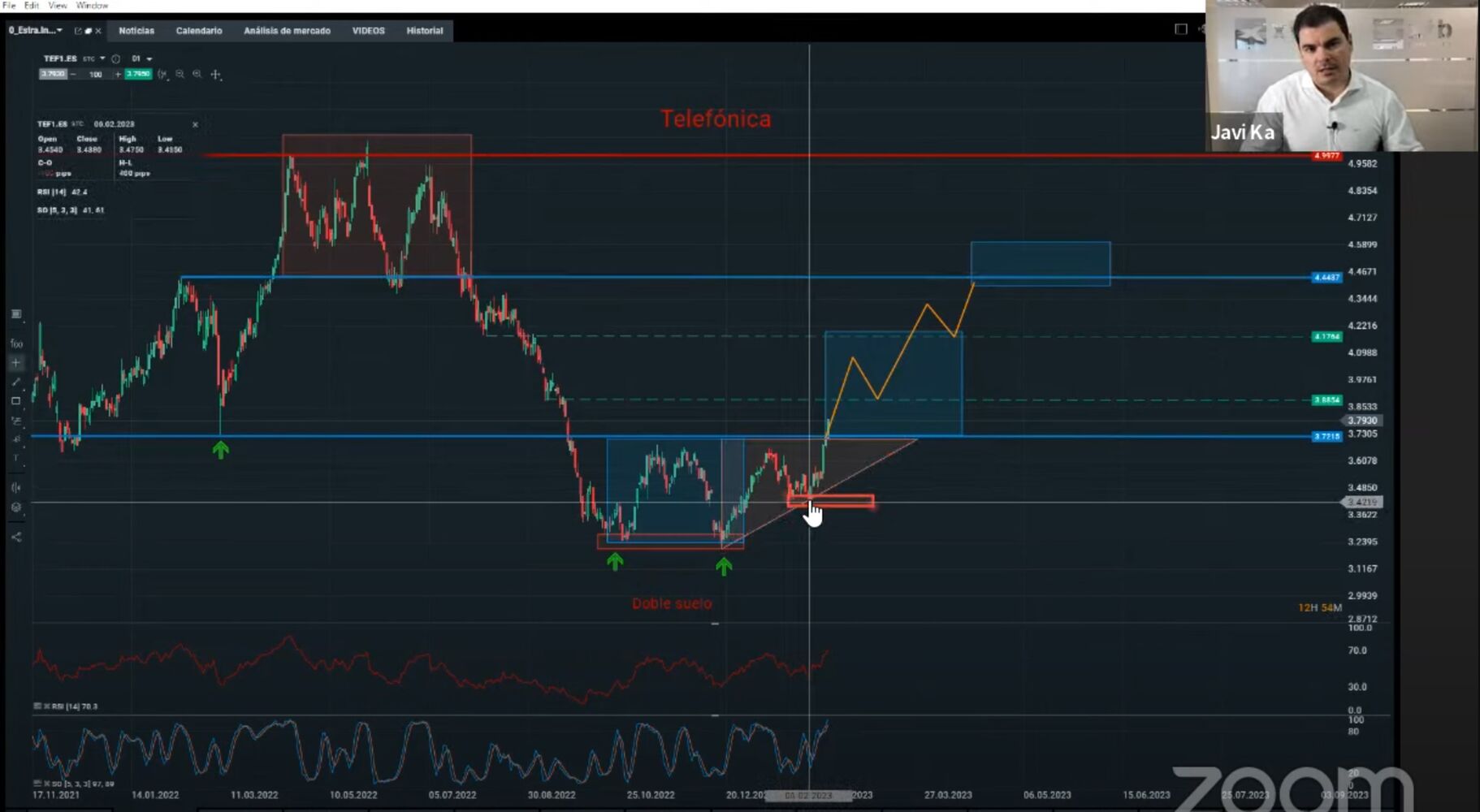Open the chart type tool in left sidebar
The image size is (1480, 812).
click(16, 314)
